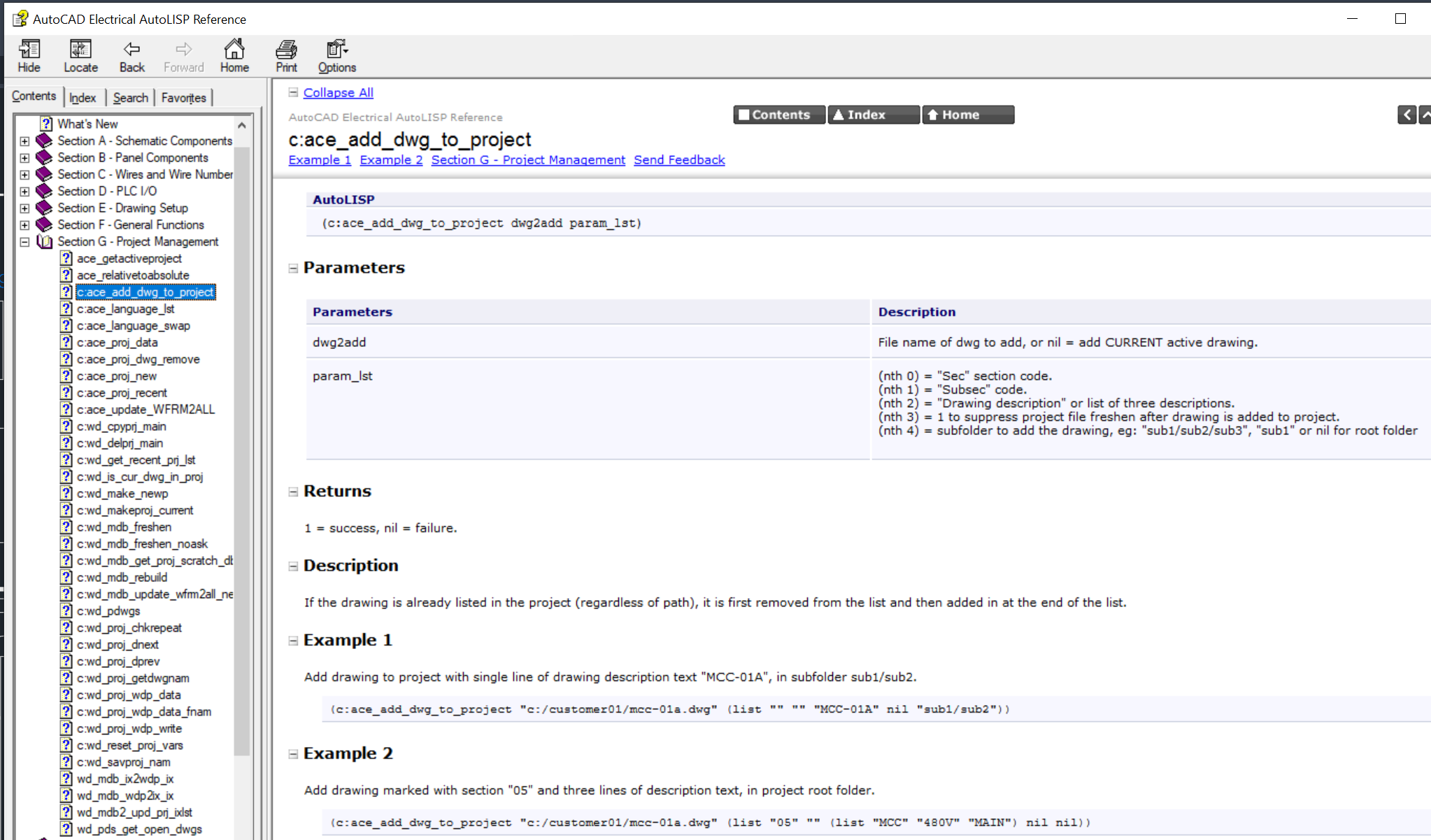Switch to the Search tab

click(x=130, y=97)
